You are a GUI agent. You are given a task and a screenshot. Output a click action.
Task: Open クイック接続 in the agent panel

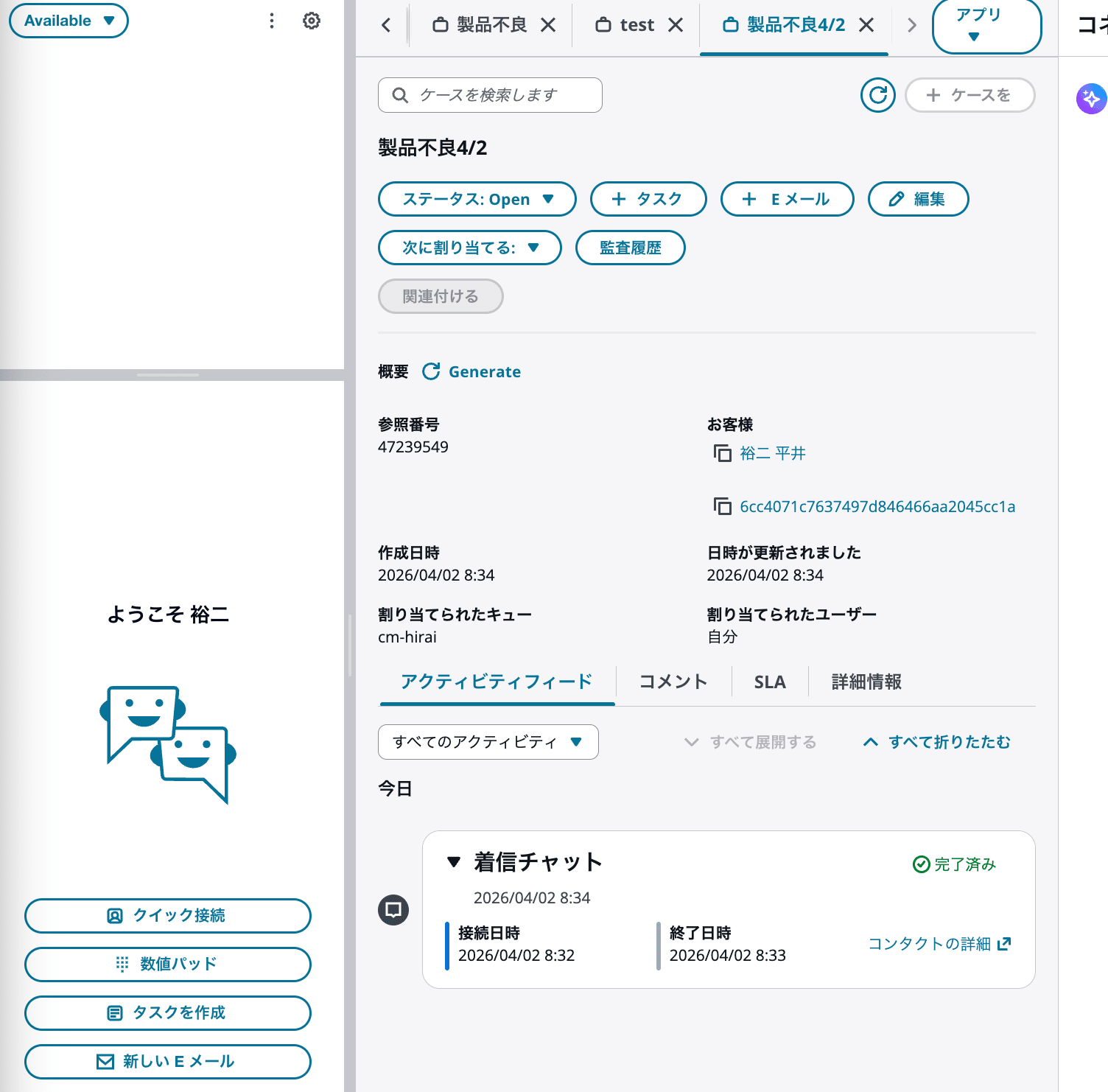(167, 916)
